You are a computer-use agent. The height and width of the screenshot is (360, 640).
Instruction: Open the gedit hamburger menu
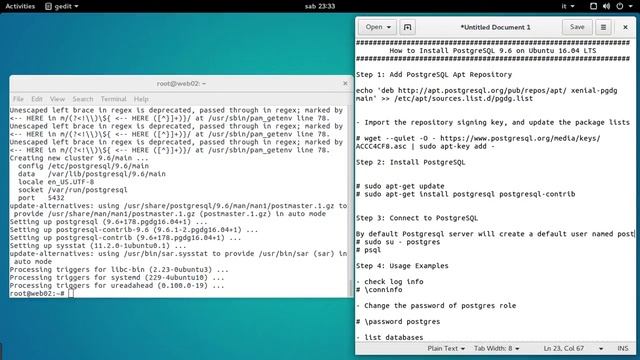tap(603, 27)
